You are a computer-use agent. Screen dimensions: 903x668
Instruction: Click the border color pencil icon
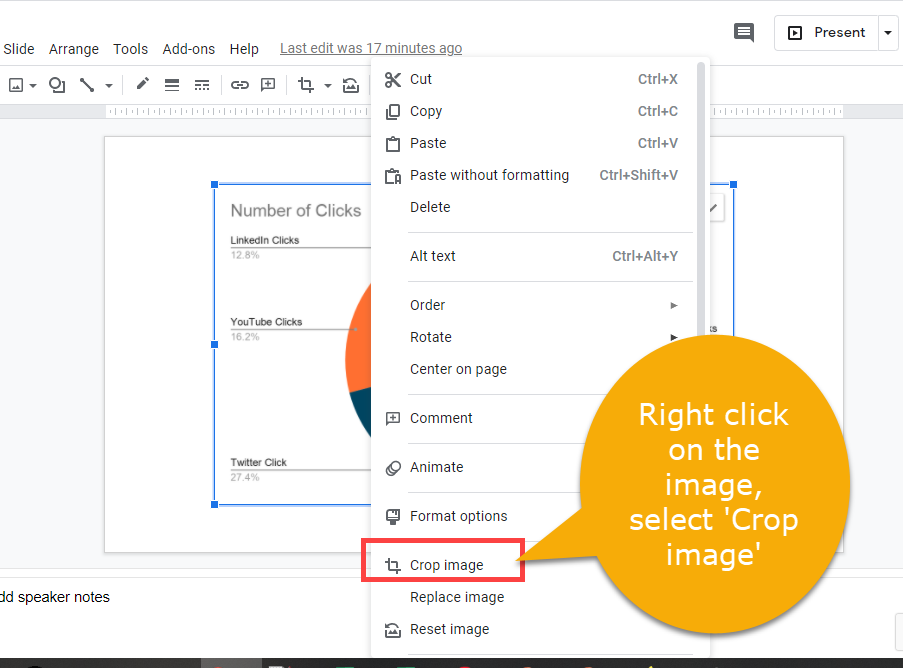pyautogui.click(x=142, y=85)
